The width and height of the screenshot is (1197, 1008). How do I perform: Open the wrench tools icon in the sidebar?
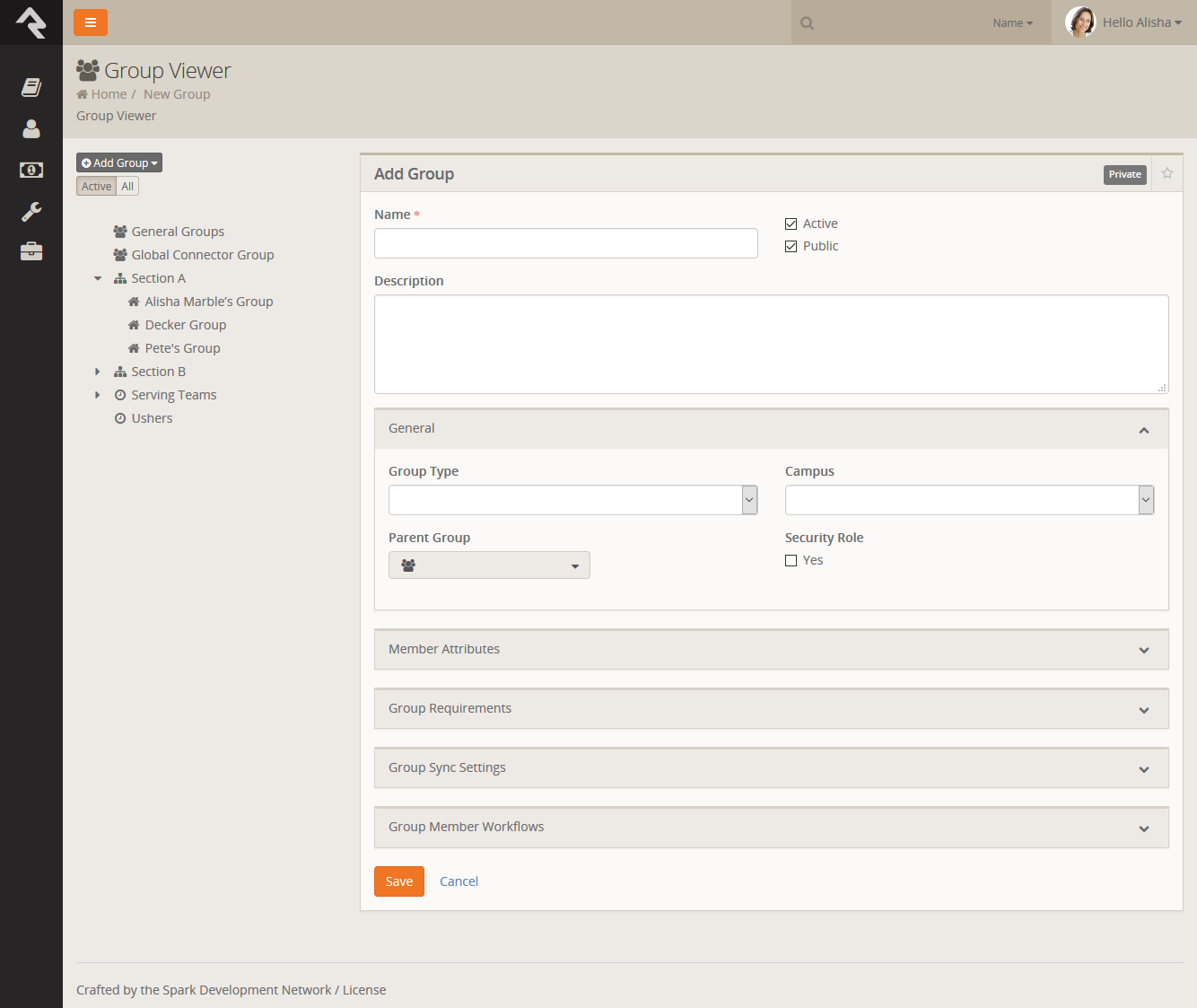(x=31, y=211)
